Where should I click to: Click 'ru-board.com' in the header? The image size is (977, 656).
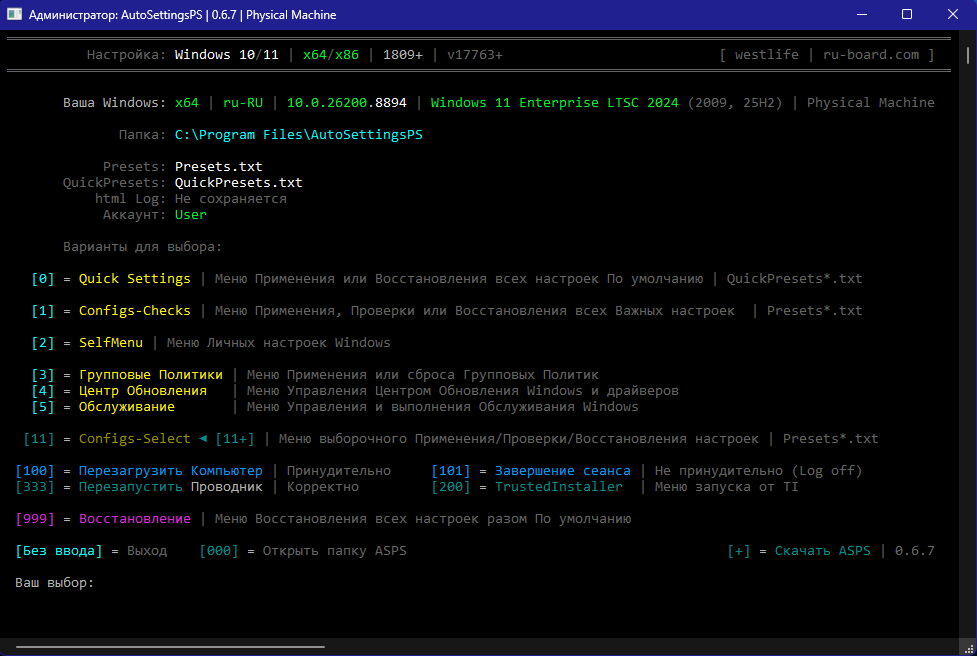pos(871,54)
